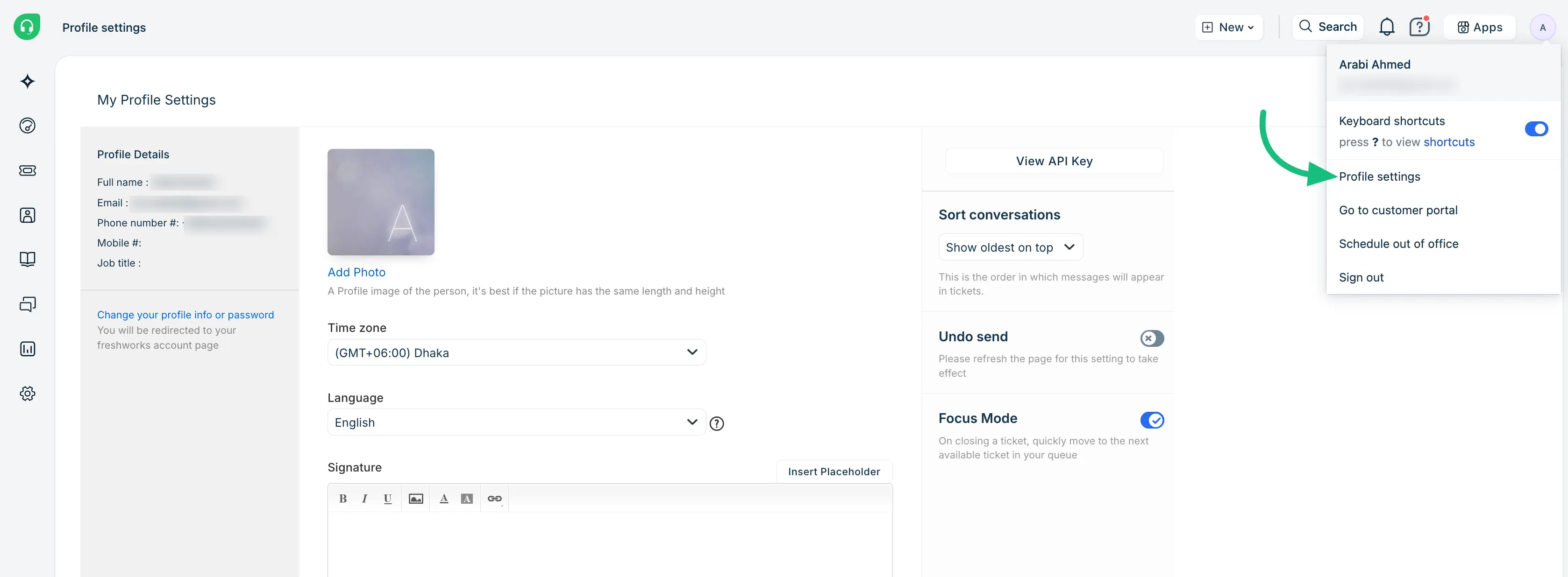Viewport: 1568px width, 577px height.
Task: Disable the Keyboard shortcuts toggle
Action: pyautogui.click(x=1536, y=128)
